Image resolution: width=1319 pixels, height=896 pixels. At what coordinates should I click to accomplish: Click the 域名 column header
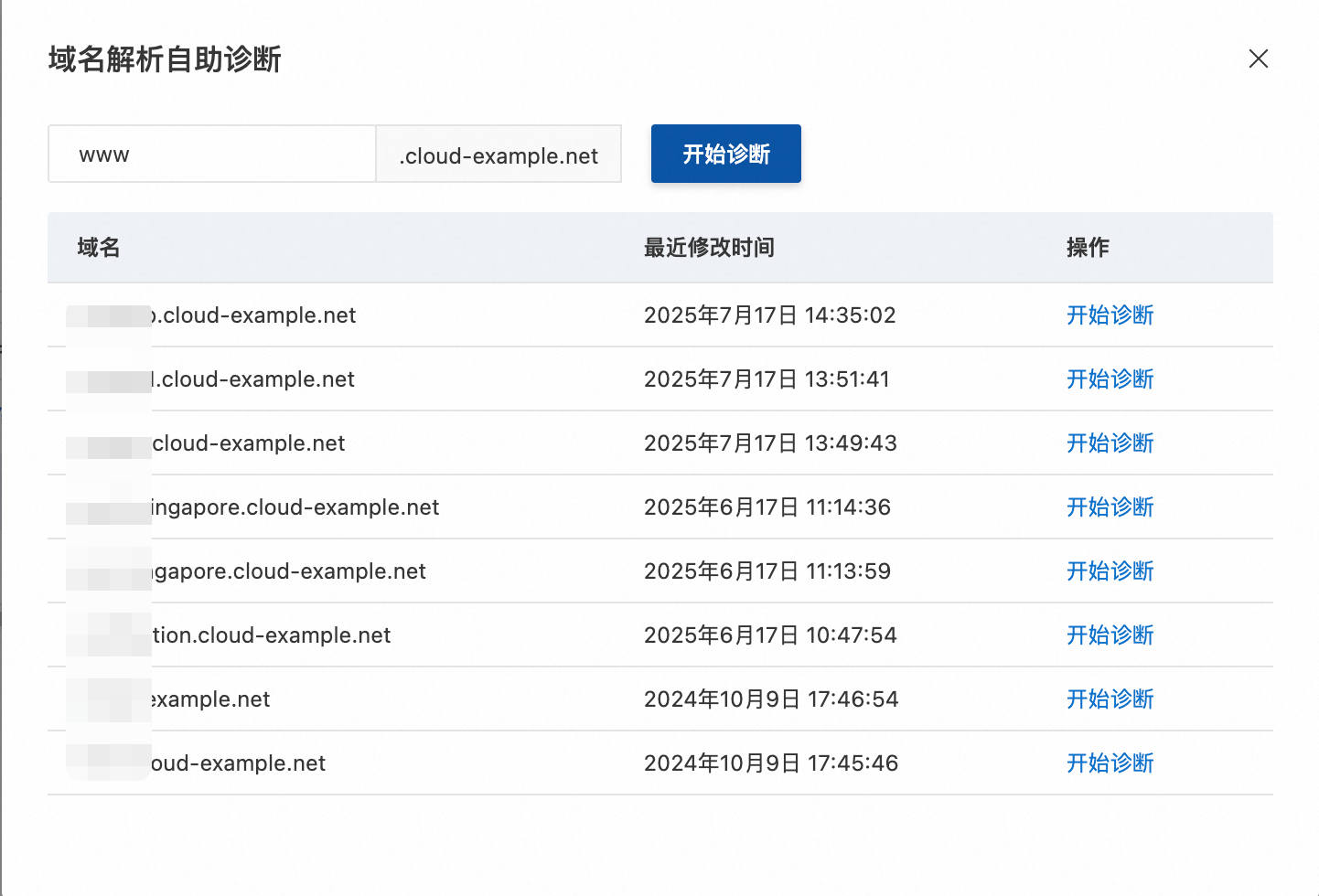(99, 248)
